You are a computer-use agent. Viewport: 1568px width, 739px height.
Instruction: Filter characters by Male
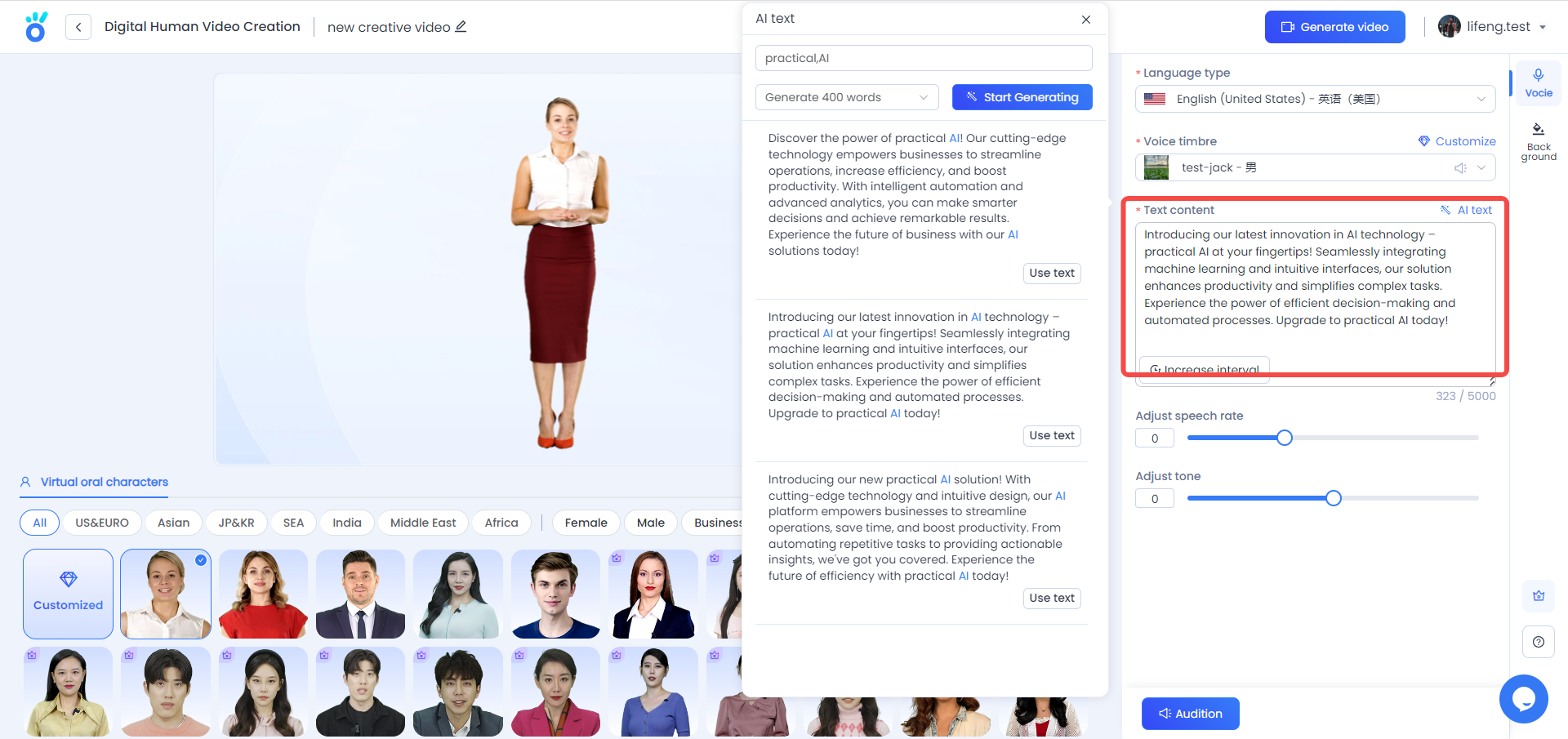pos(651,523)
